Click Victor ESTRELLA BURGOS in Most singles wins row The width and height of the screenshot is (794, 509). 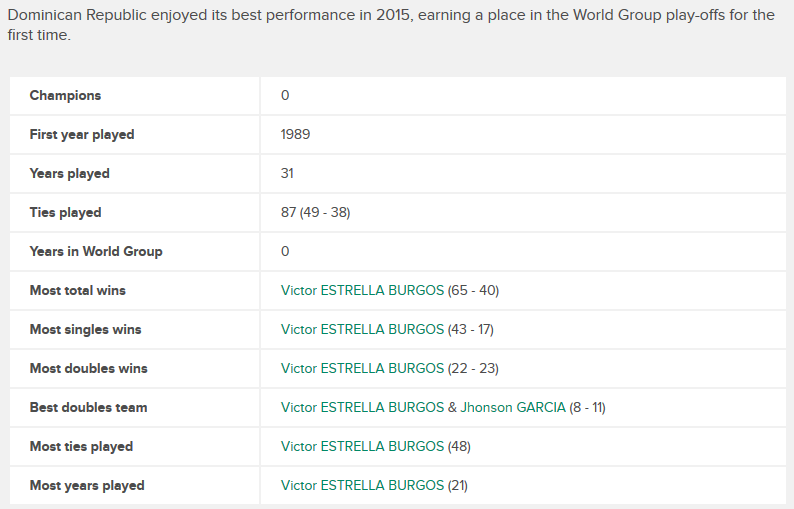point(362,329)
